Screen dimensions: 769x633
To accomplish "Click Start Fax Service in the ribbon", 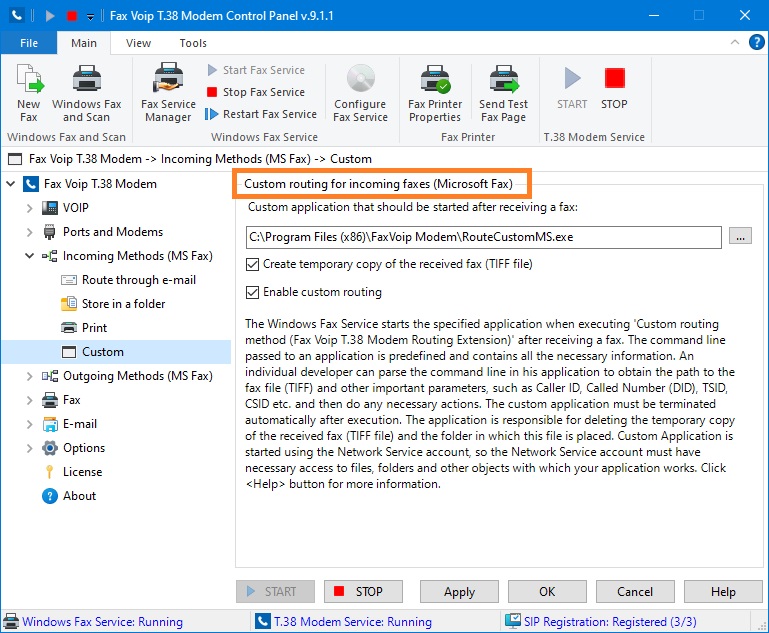I will (256, 70).
